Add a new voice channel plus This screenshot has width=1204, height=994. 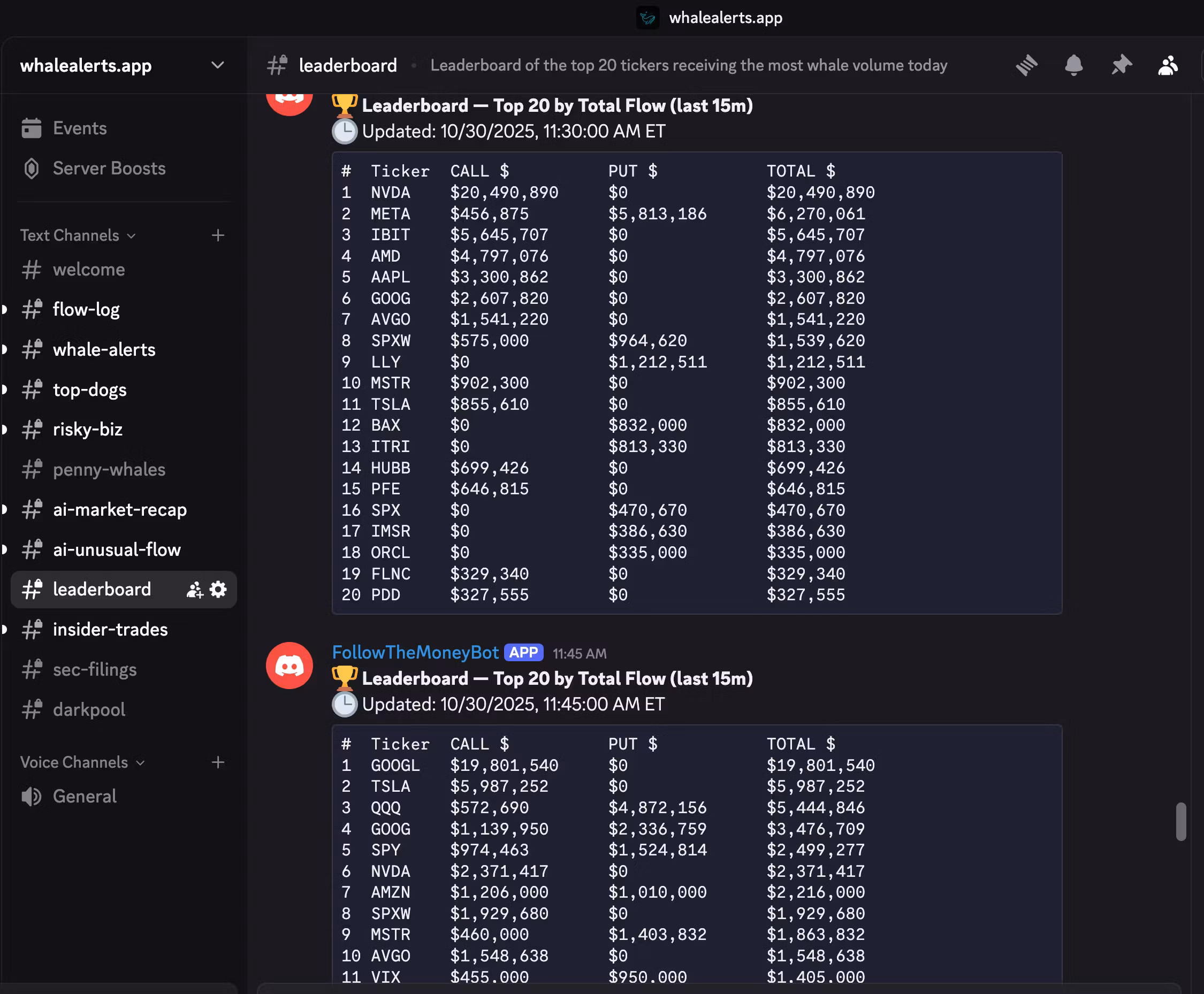point(218,762)
